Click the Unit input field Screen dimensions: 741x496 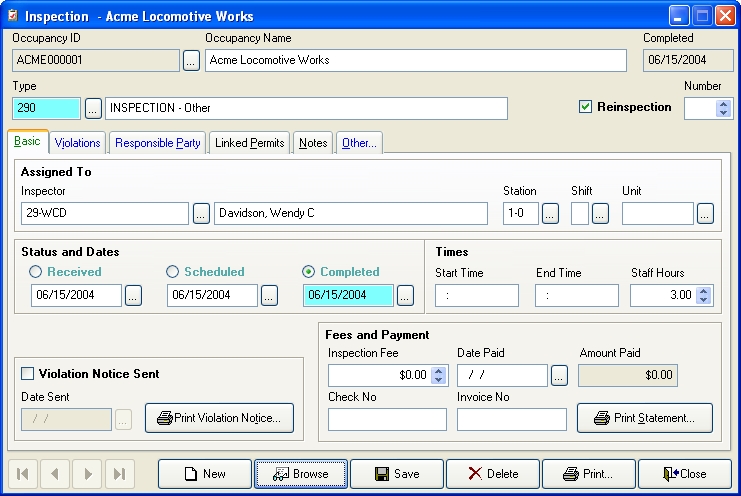click(x=658, y=213)
